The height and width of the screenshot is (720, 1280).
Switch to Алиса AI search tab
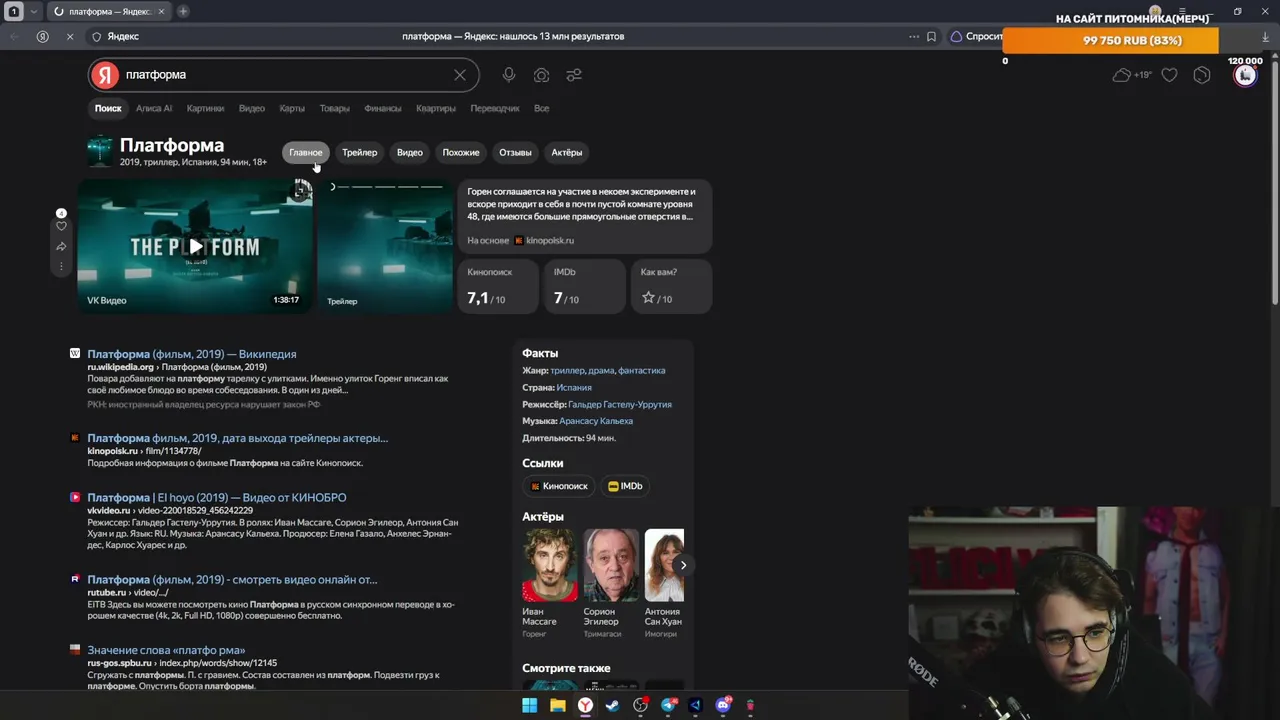(x=154, y=108)
